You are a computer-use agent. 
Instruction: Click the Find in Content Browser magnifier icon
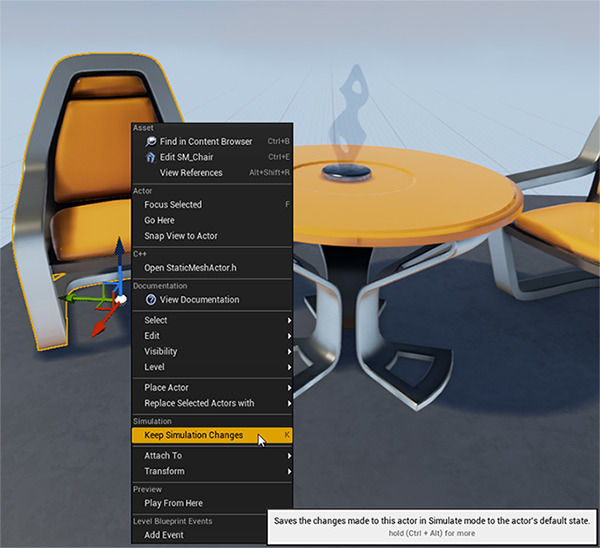pos(151,142)
